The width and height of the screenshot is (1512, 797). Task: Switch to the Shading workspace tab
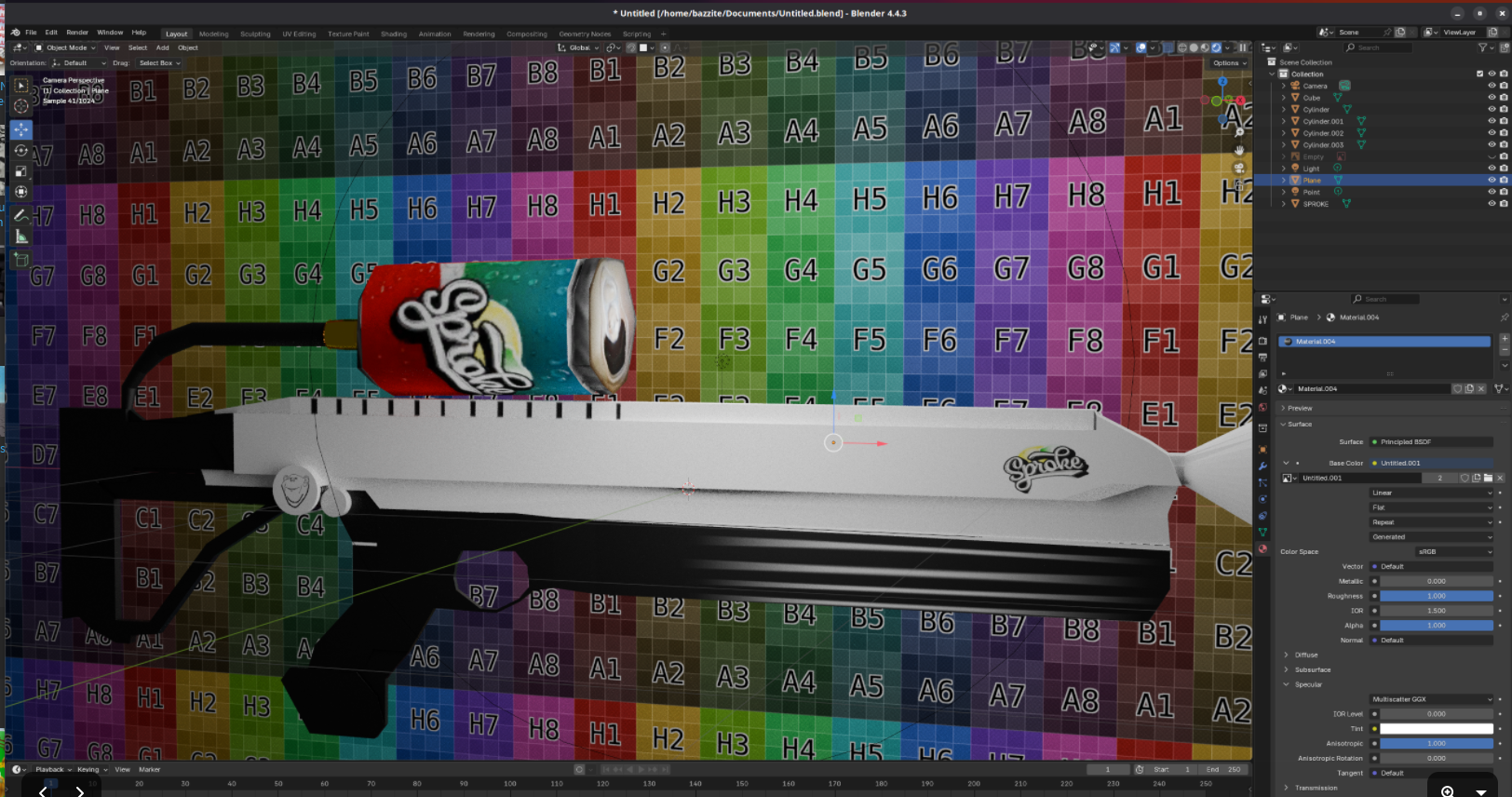[394, 34]
